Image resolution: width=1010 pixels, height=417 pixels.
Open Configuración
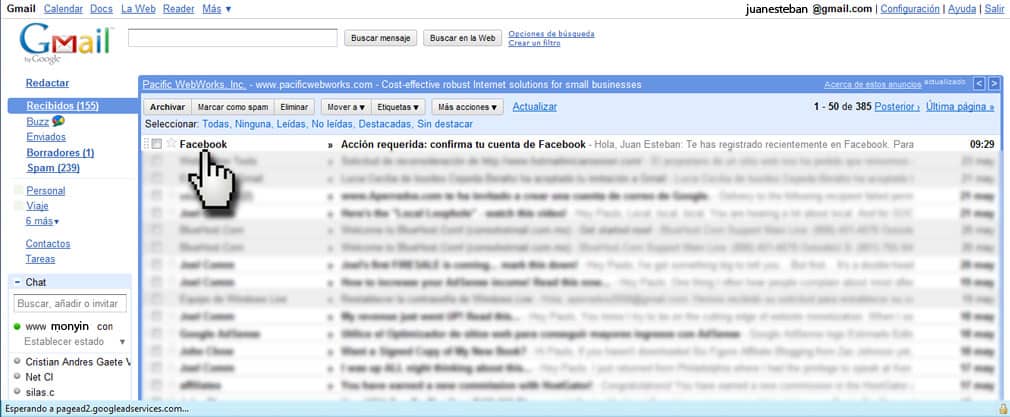pos(910,9)
